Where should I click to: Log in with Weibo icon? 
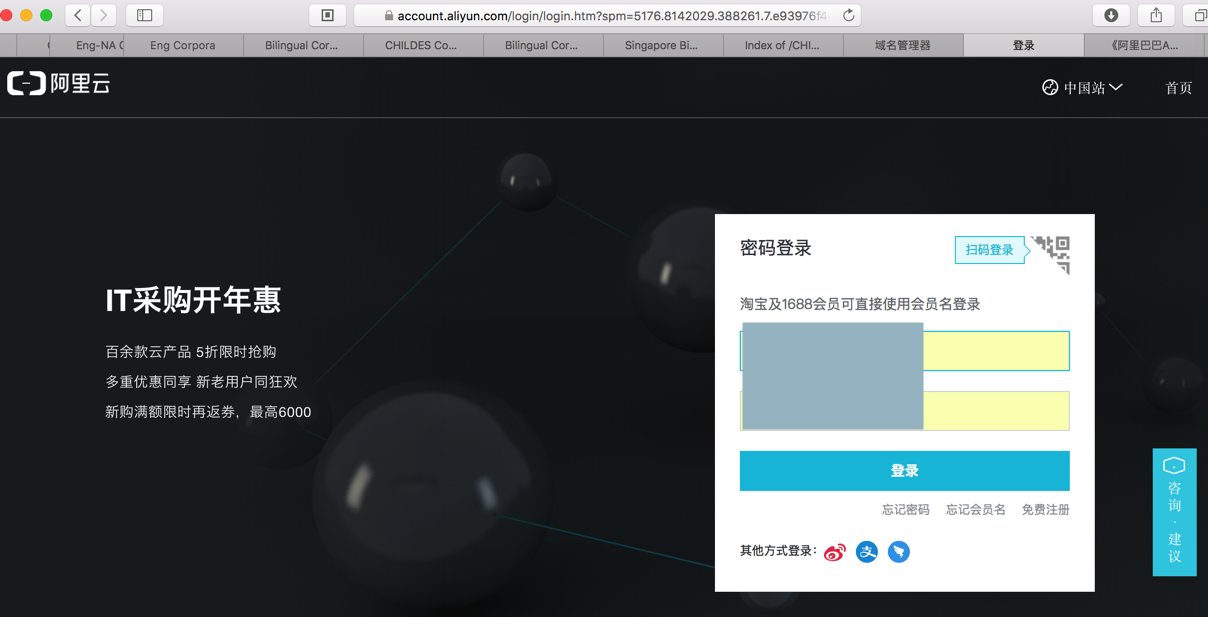835,552
